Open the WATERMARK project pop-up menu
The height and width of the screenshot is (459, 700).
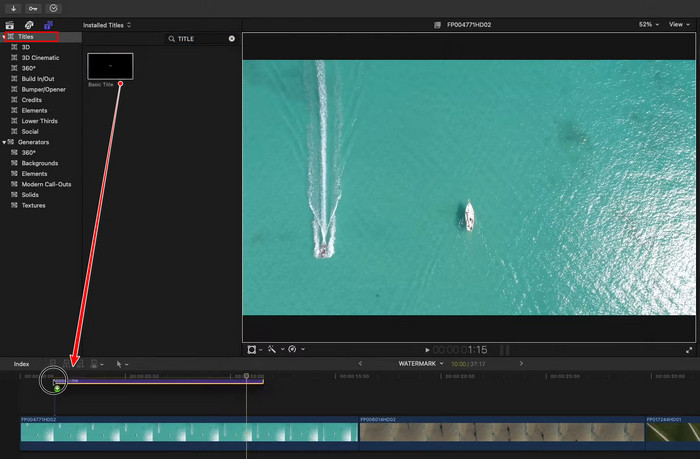coord(421,363)
